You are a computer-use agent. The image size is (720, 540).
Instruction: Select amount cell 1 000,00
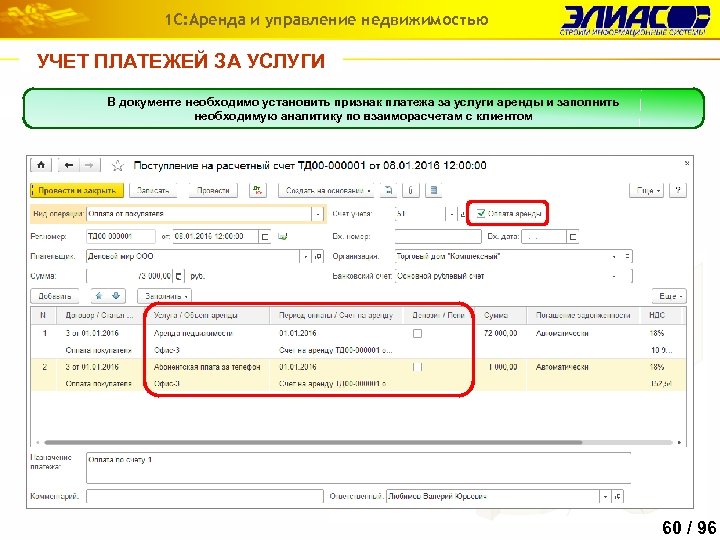tap(503, 367)
